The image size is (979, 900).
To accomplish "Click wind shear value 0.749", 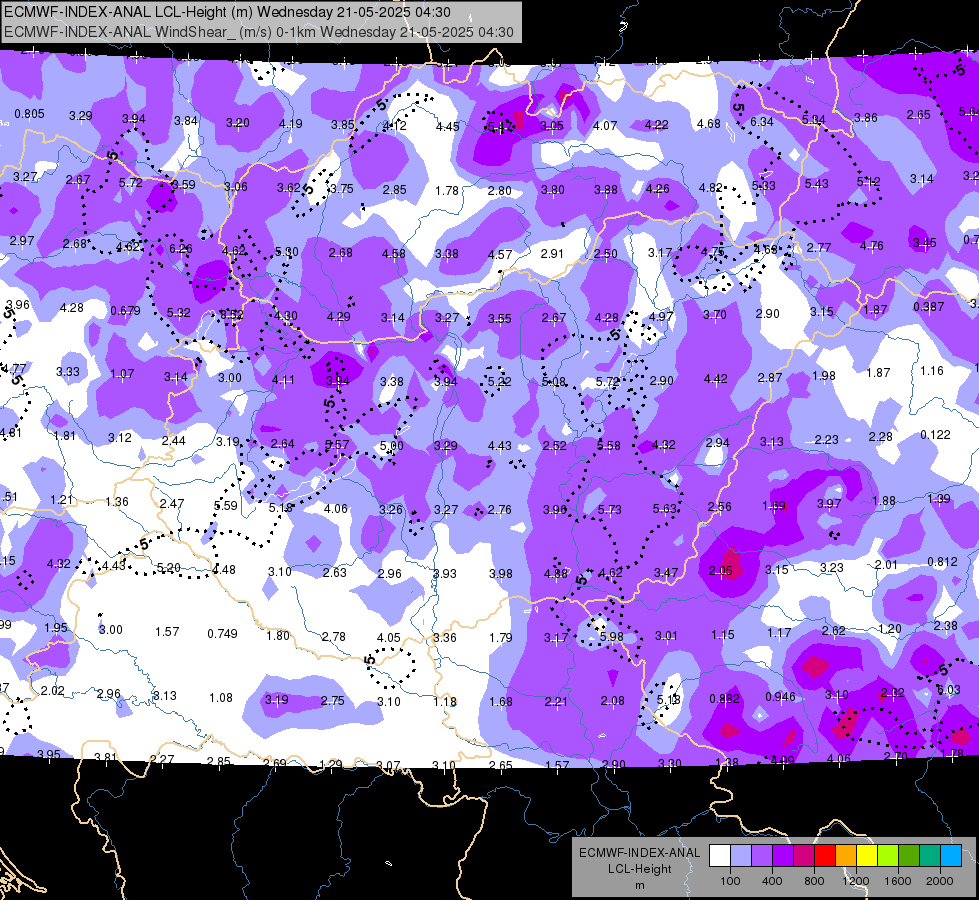I will (222, 633).
